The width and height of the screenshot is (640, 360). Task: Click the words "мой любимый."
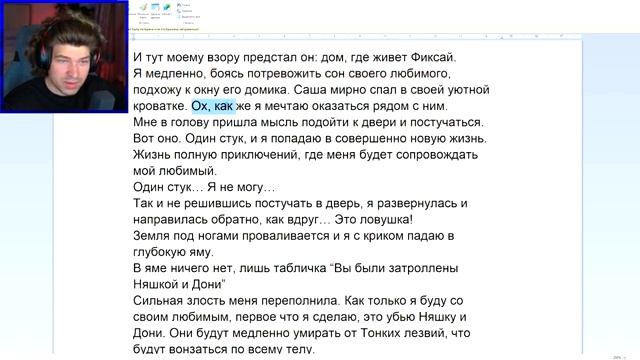[x=175, y=171]
